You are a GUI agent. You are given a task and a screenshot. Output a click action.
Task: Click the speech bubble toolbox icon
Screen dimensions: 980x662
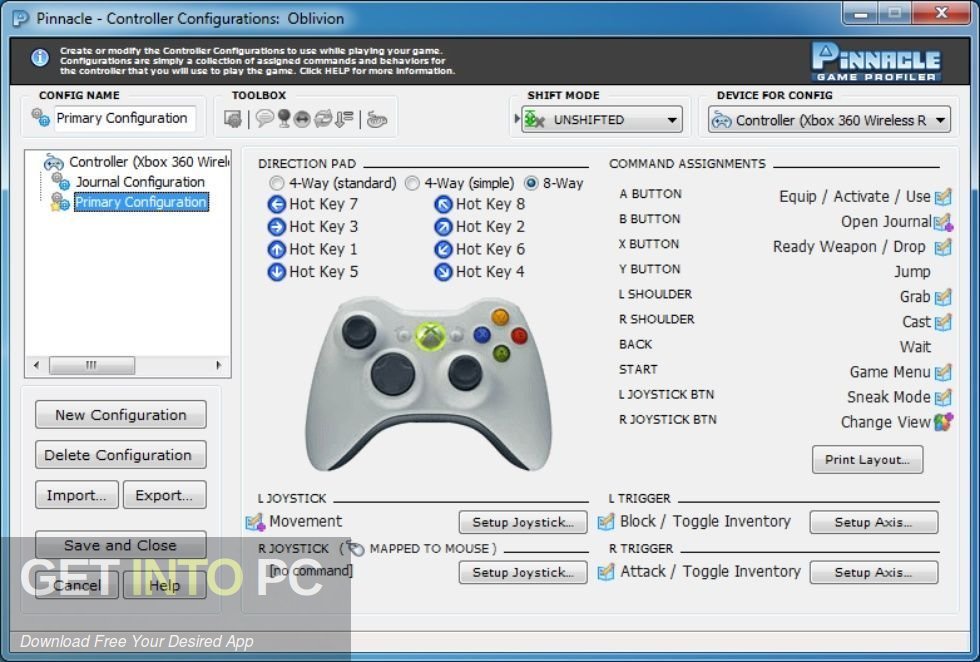264,118
